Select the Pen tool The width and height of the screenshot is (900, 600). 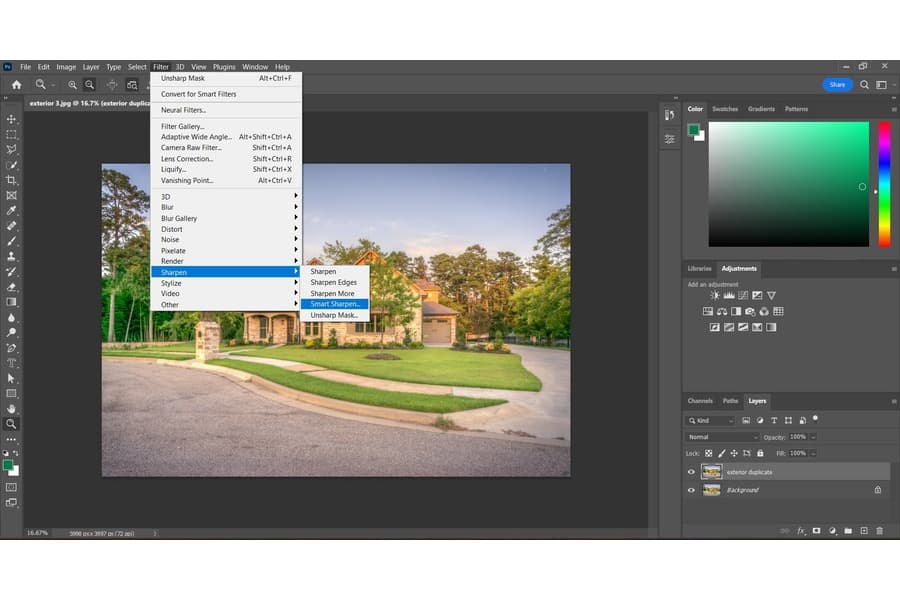tap(11, 348)
